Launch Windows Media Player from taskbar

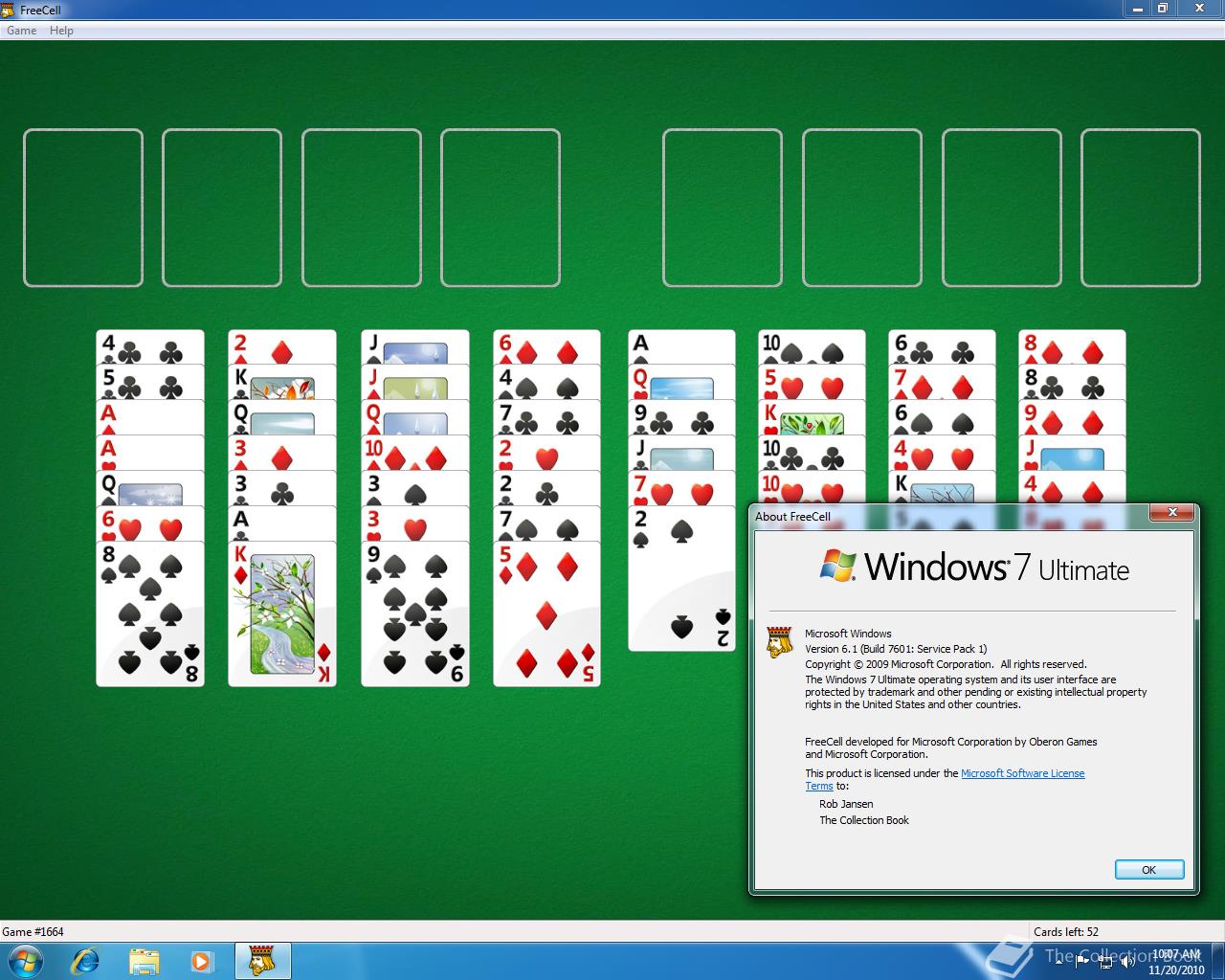coord(202,961)
